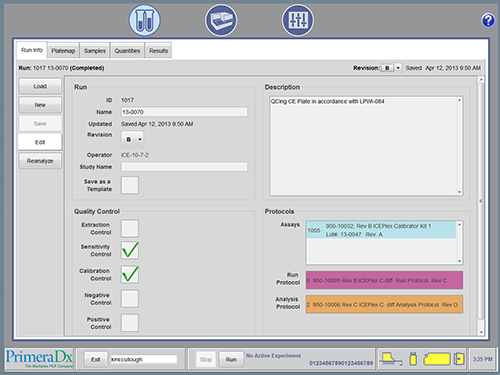Open the instrument tray icon
The height and width of the screenshot is (375, 500).
[221, 20]
